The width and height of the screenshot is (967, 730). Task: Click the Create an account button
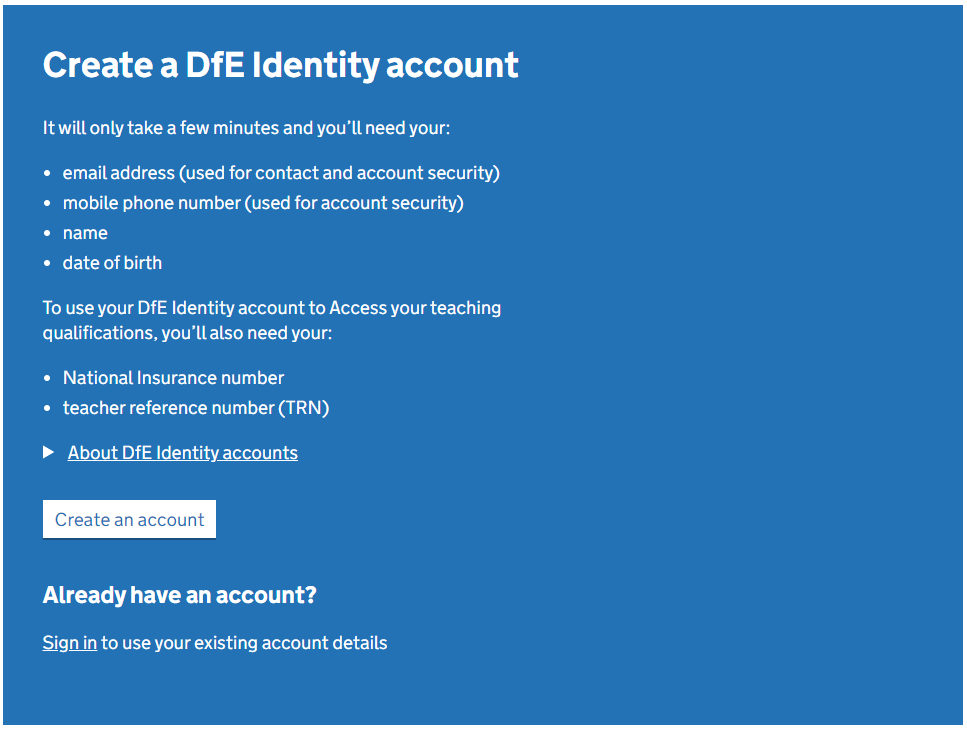pos(128,519)
